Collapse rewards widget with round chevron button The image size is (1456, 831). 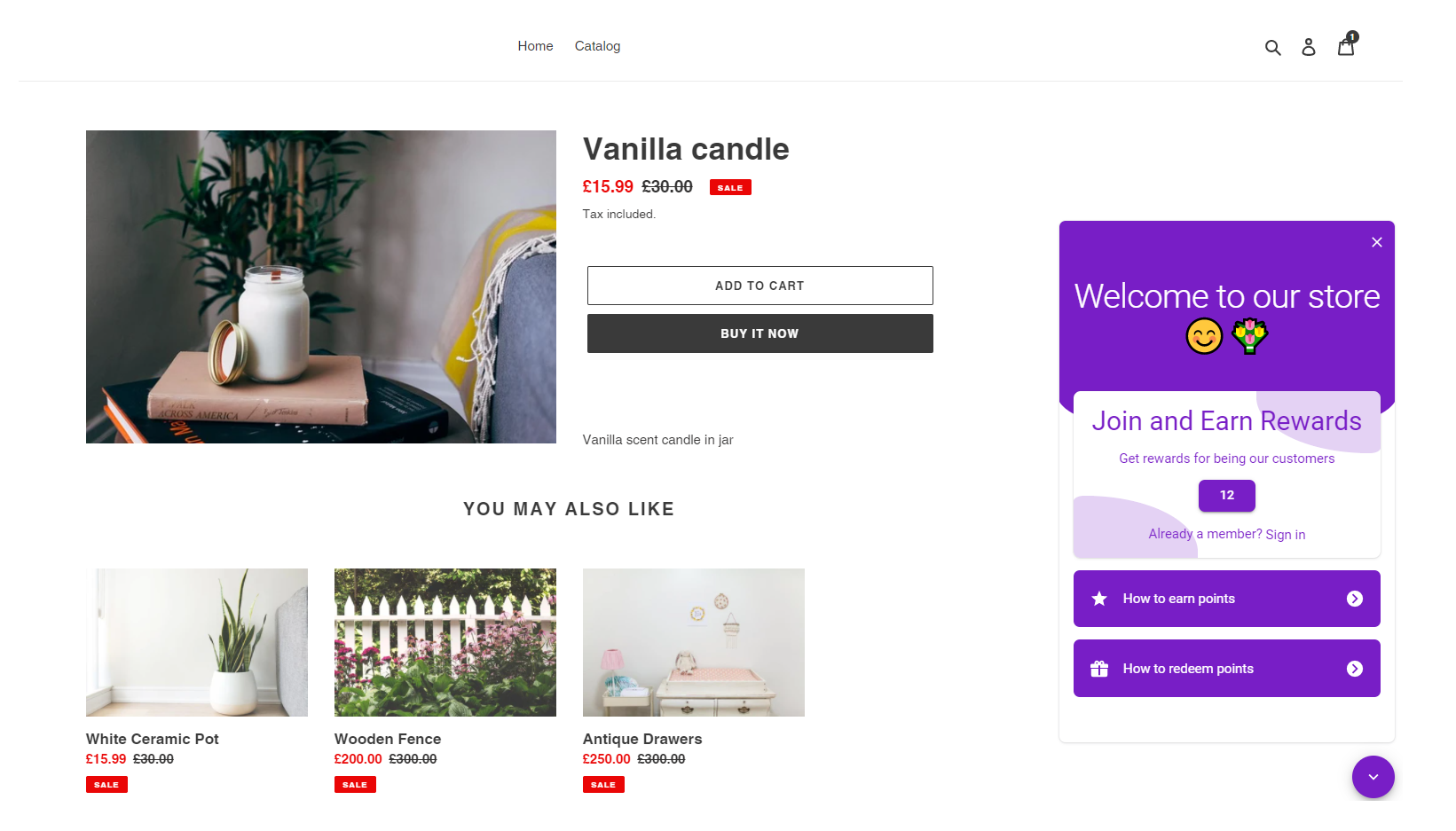pyautogui.click(x=1373, y=777)
